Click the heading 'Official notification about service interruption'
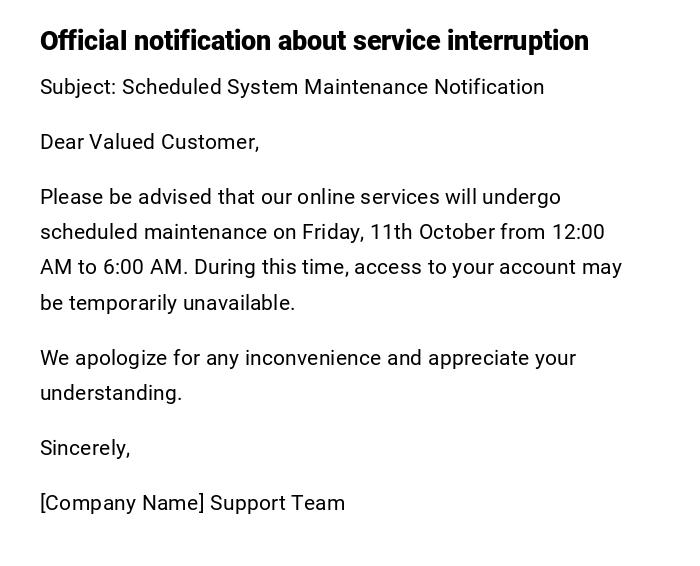 (313, 41)
